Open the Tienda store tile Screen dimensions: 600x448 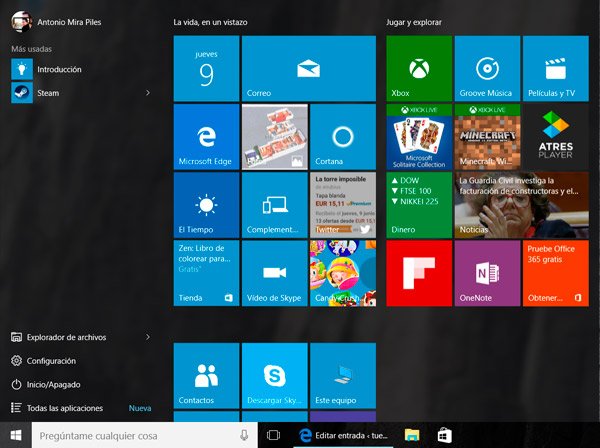click(x=206, y=273)
